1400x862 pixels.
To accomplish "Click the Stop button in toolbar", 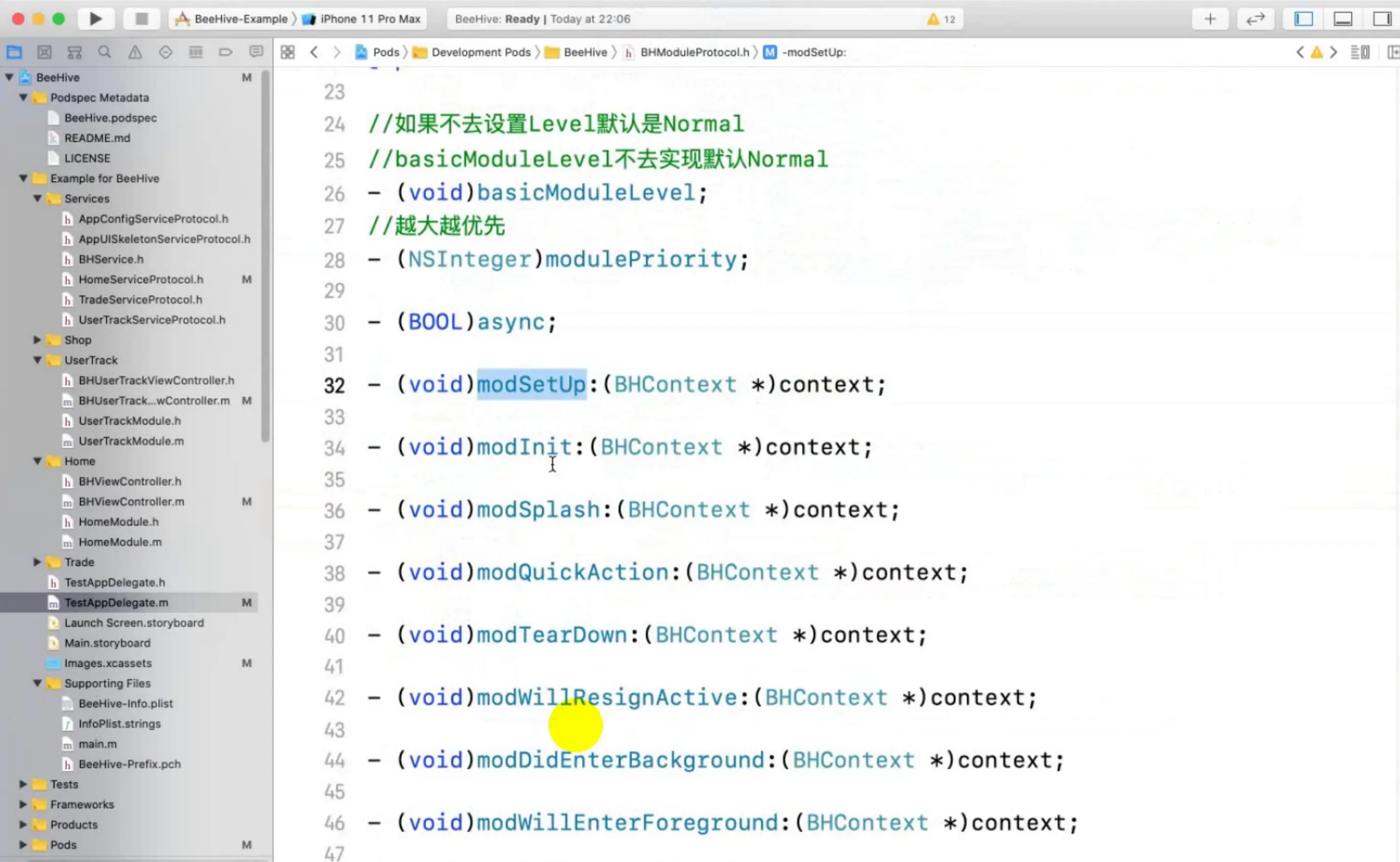I will pos(141,19).
